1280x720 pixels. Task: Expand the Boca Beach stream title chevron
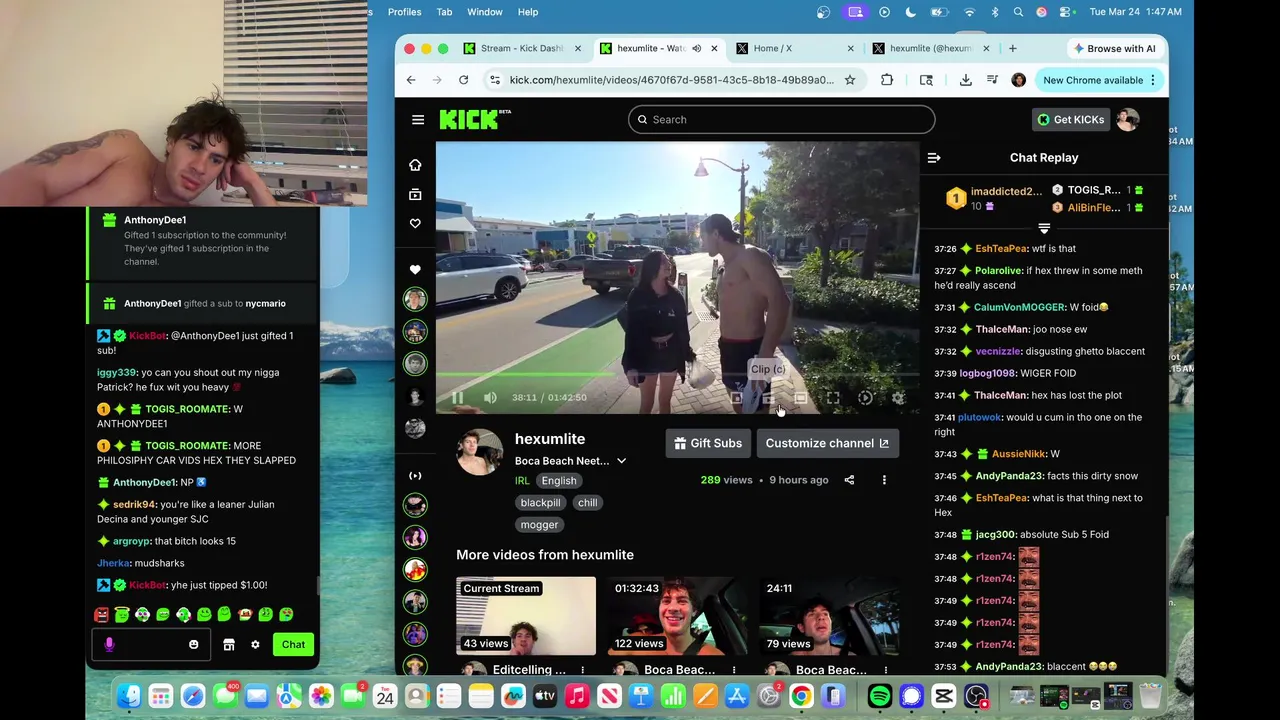click(621, 461)
